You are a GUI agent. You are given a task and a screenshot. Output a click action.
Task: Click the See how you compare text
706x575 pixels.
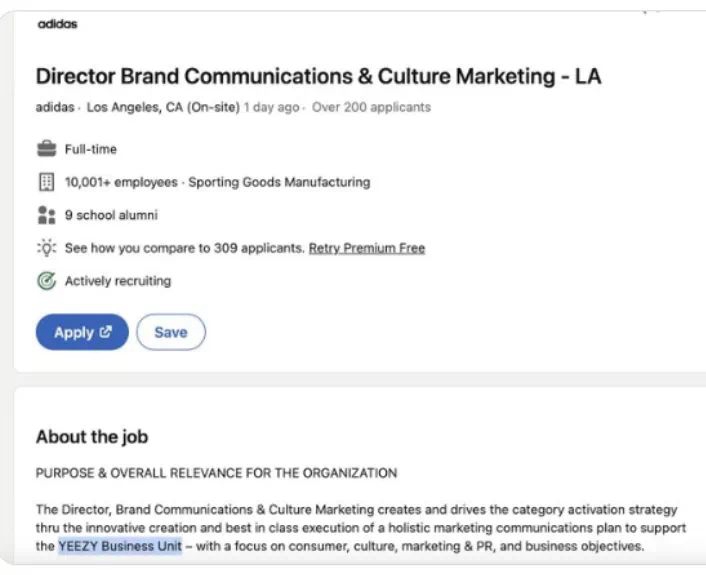click(183, 248)
